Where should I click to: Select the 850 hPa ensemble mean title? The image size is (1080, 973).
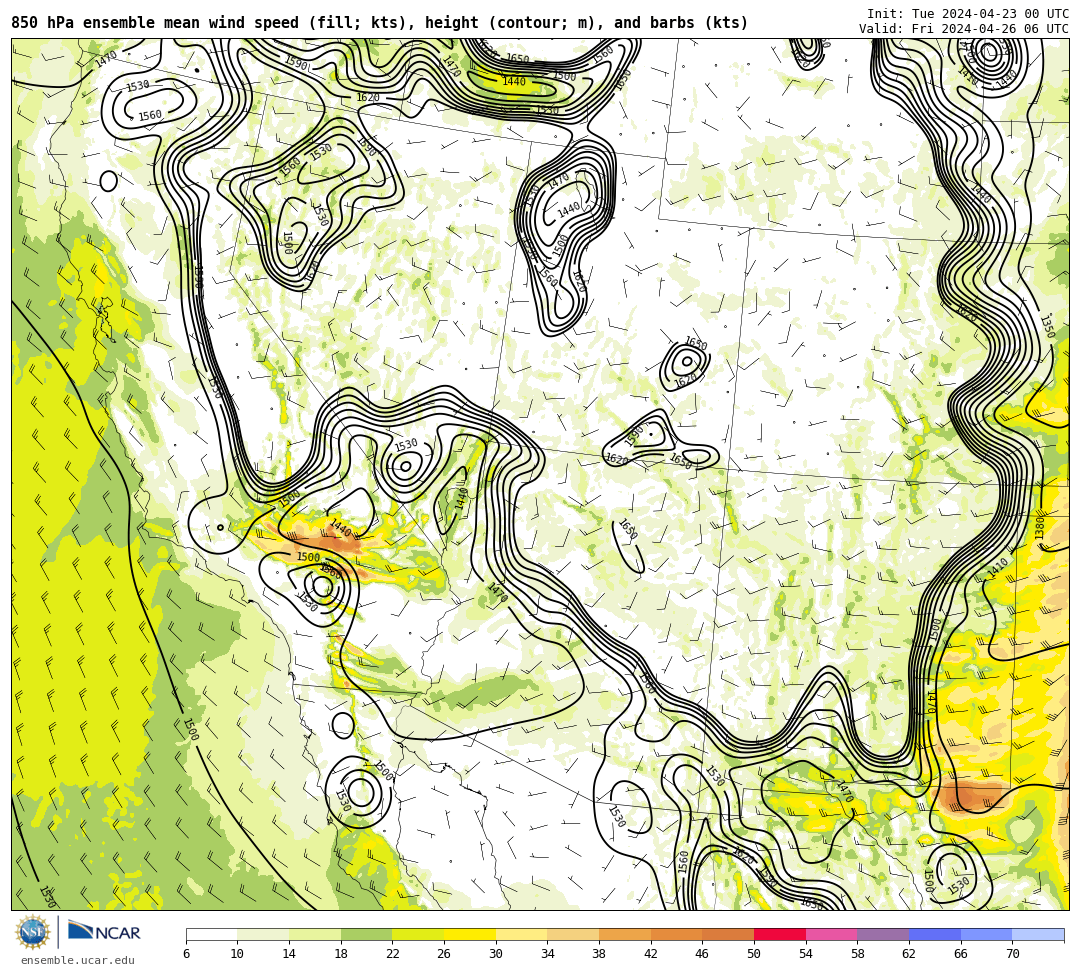(x=380, y=23)
